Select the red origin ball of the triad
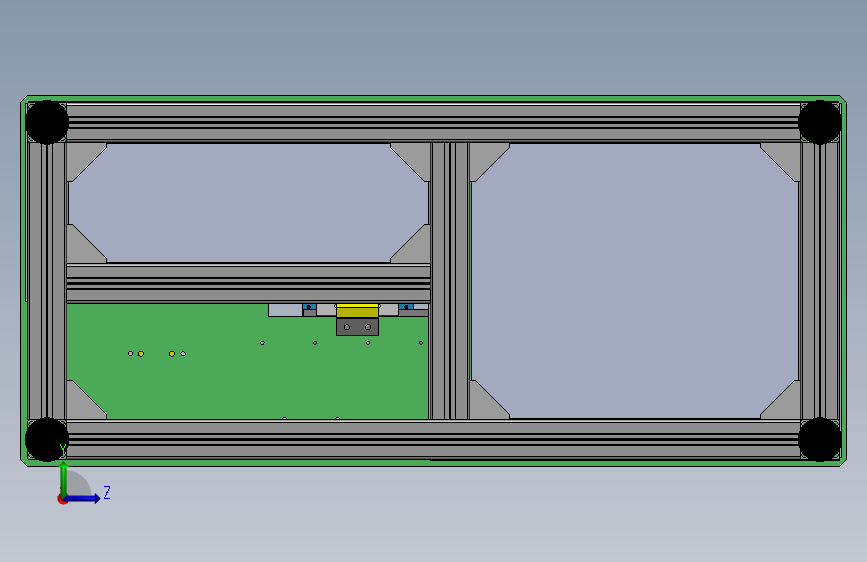The image size is (867, 562). click(62, 499)
